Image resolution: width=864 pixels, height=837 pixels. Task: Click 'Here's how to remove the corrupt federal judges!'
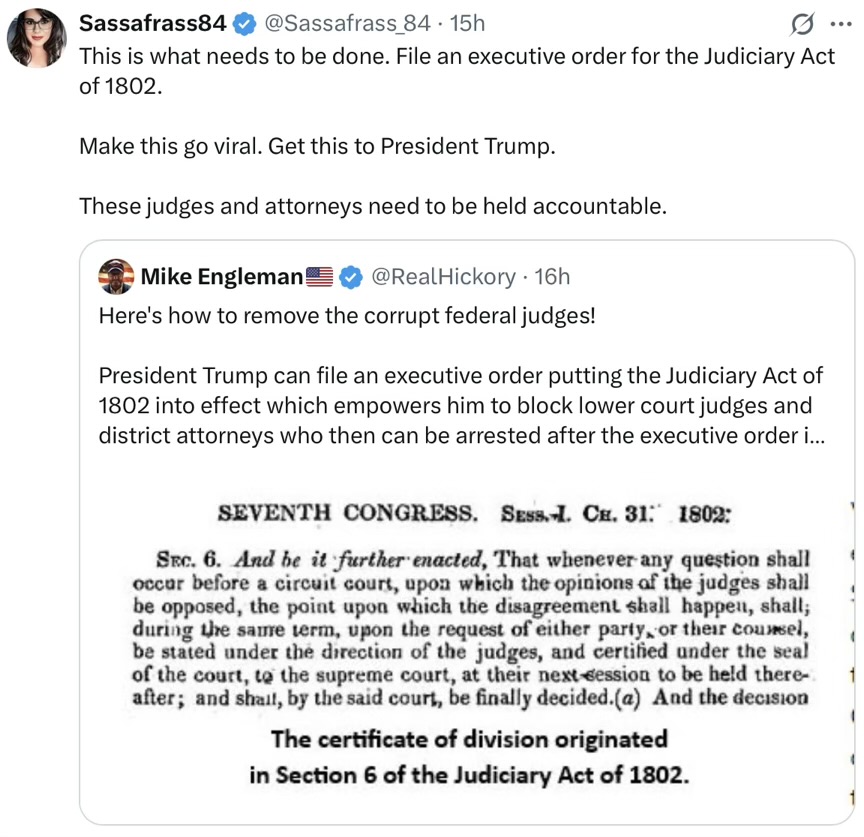pyautogui.click(x=347, y=316)
